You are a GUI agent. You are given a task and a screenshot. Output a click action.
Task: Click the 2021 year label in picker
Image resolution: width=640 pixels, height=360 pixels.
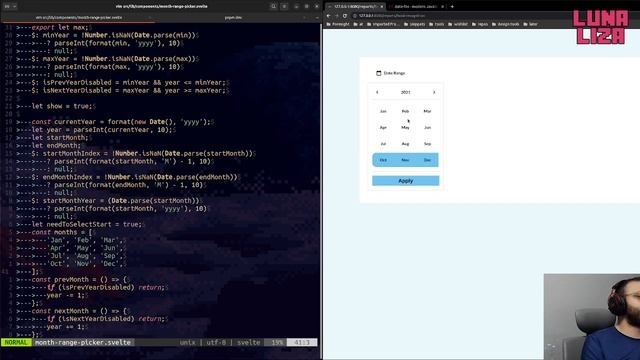point(405,92)
